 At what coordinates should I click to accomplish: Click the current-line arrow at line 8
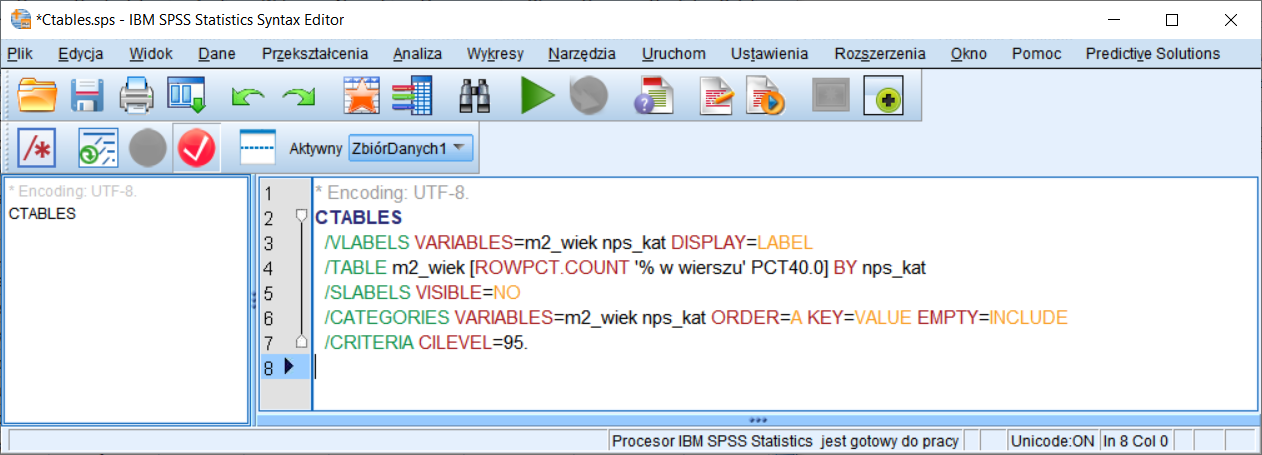[x=289, y=367]
